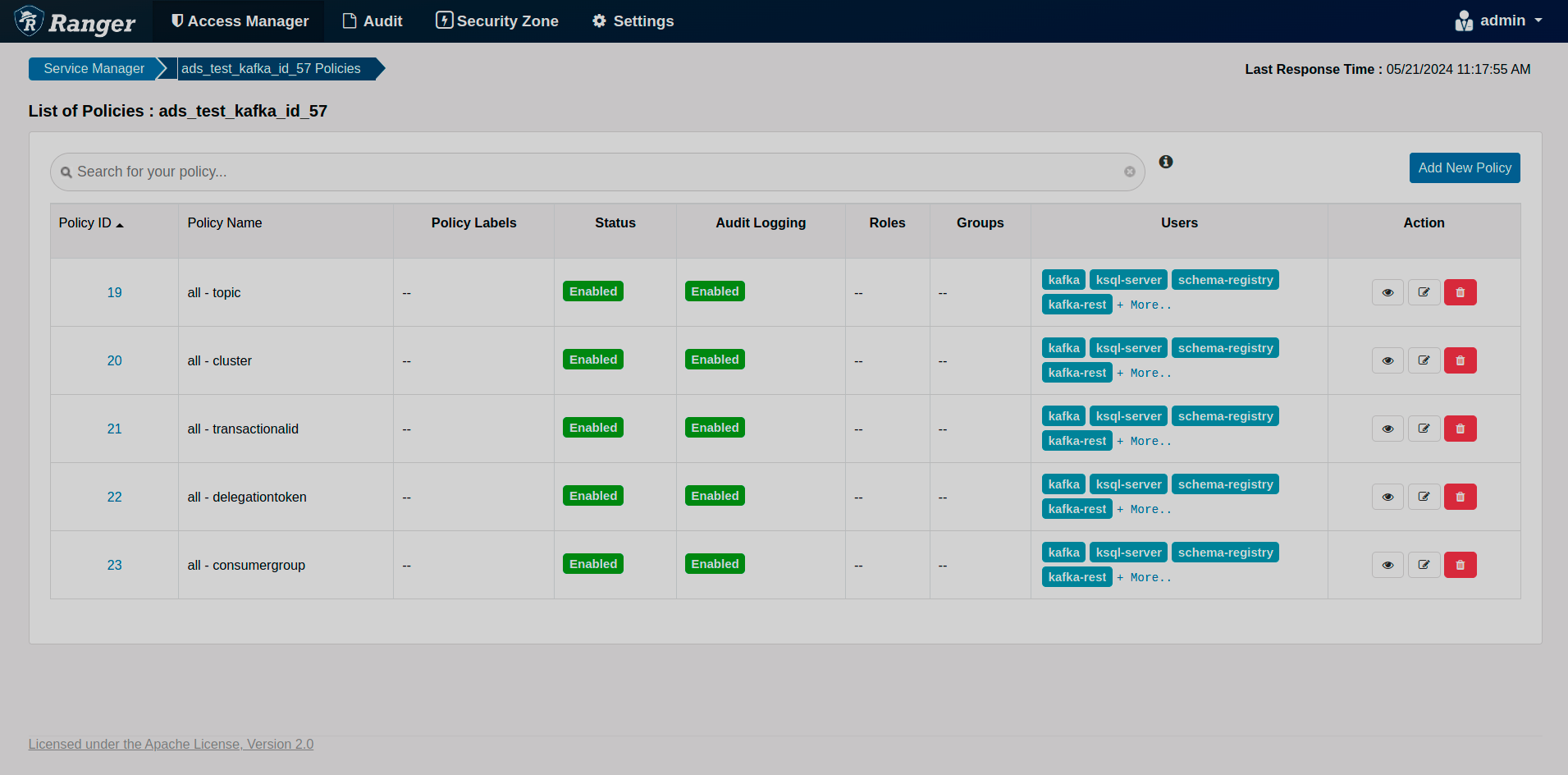Open policy ID 21 link
Image resolution: width=1568 pixels, height=775 pixels.
coord(114,429)
